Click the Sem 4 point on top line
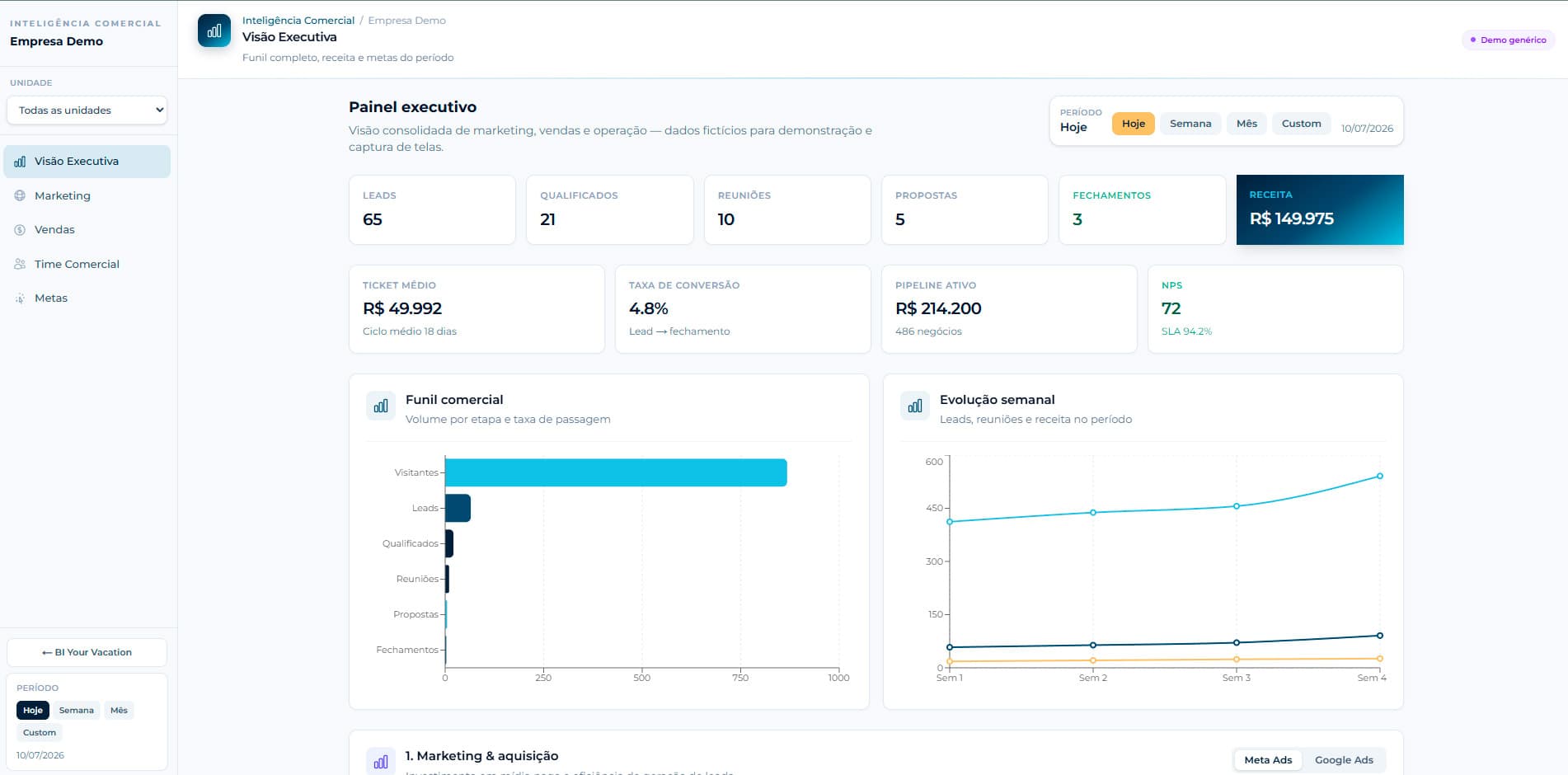The image size is (1568, 775). (x=1380, y=476)
